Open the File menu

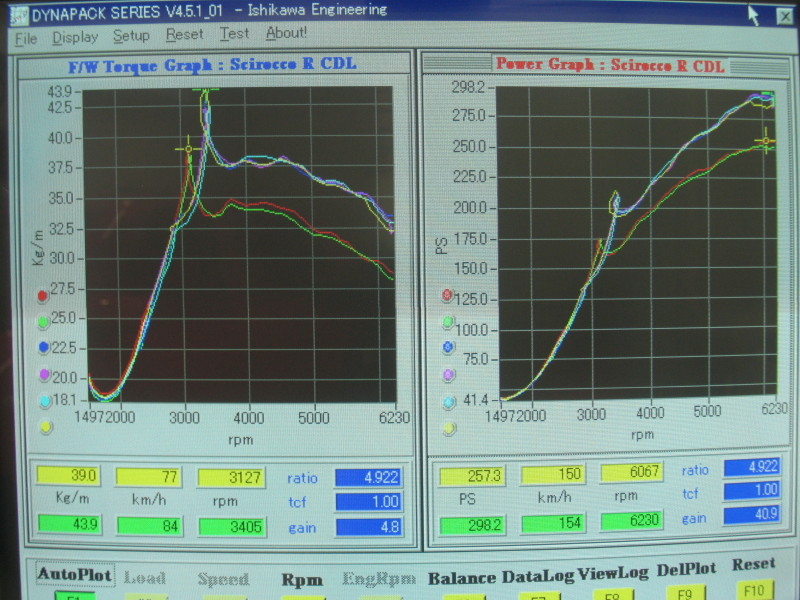pyautogui.click(x=26, y=39)
